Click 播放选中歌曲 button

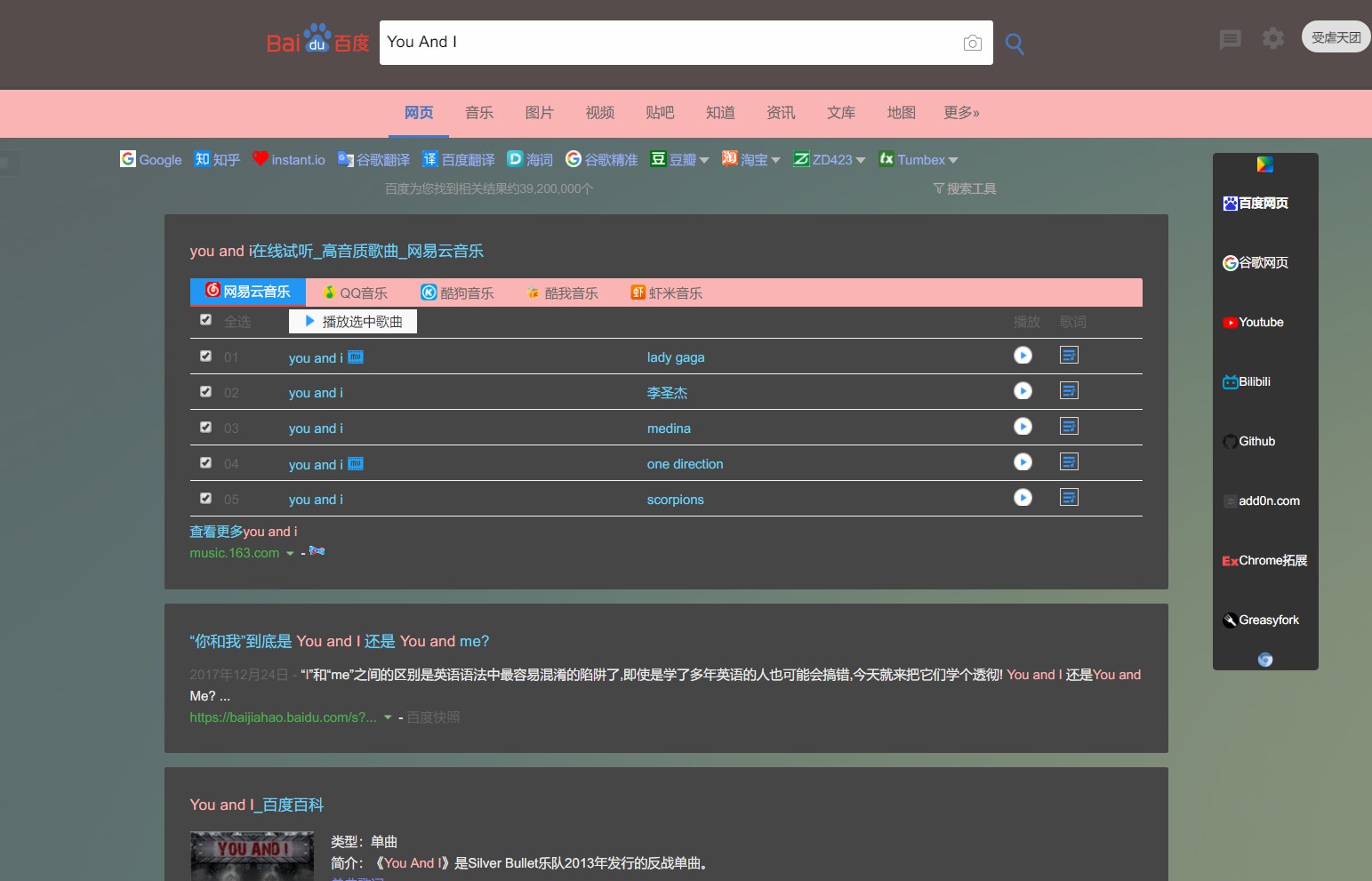353,321
